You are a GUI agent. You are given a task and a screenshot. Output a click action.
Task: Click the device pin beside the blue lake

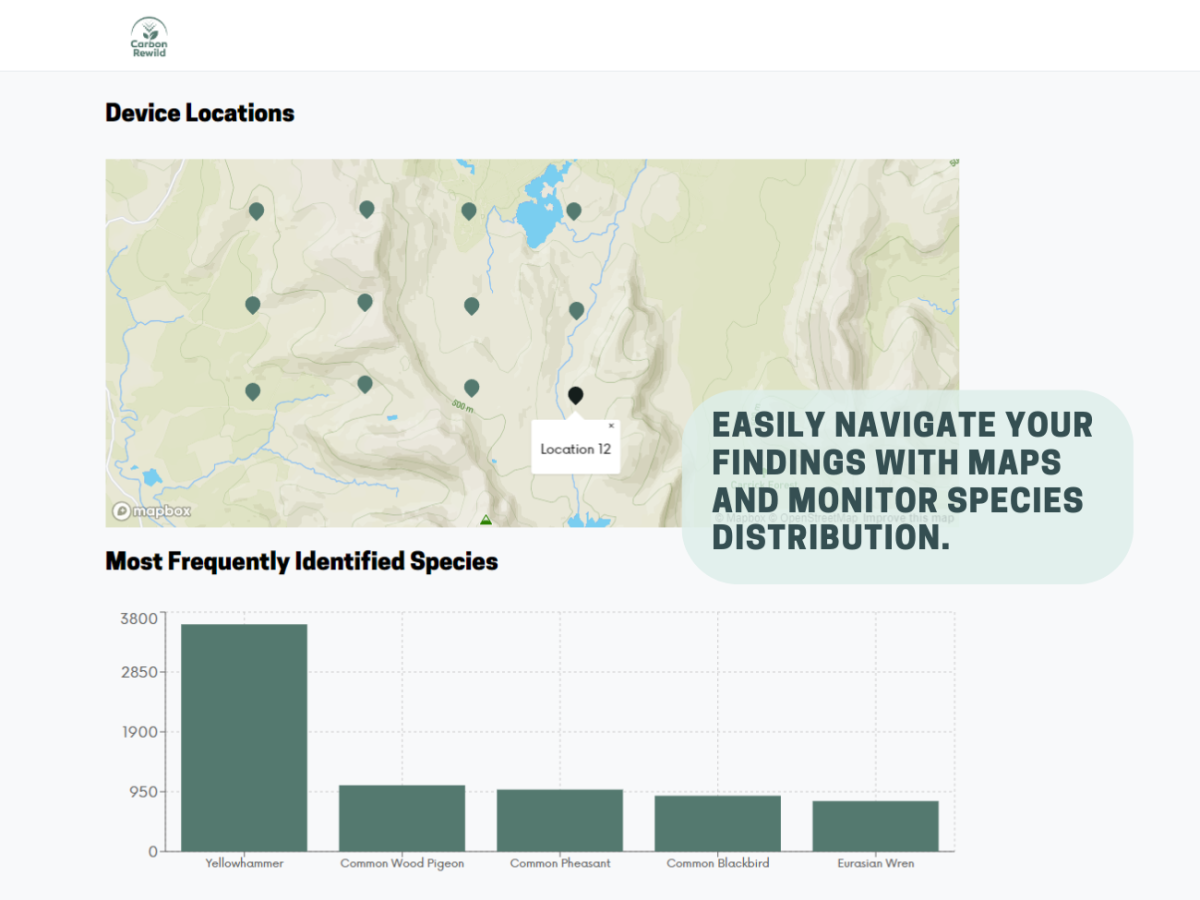click(x=575, y=209)
